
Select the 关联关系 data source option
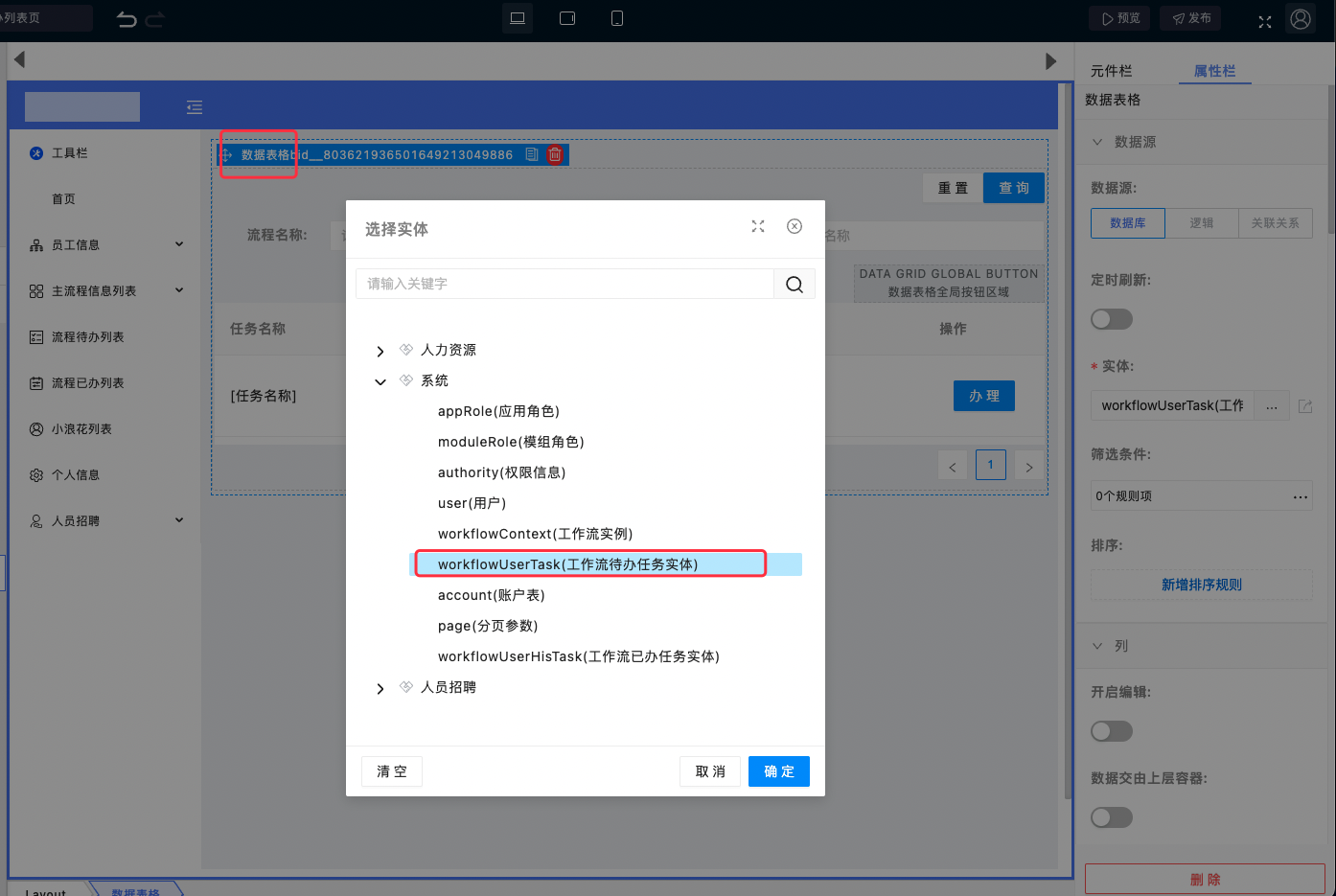pyautogui.click(x=1276, y=223)
